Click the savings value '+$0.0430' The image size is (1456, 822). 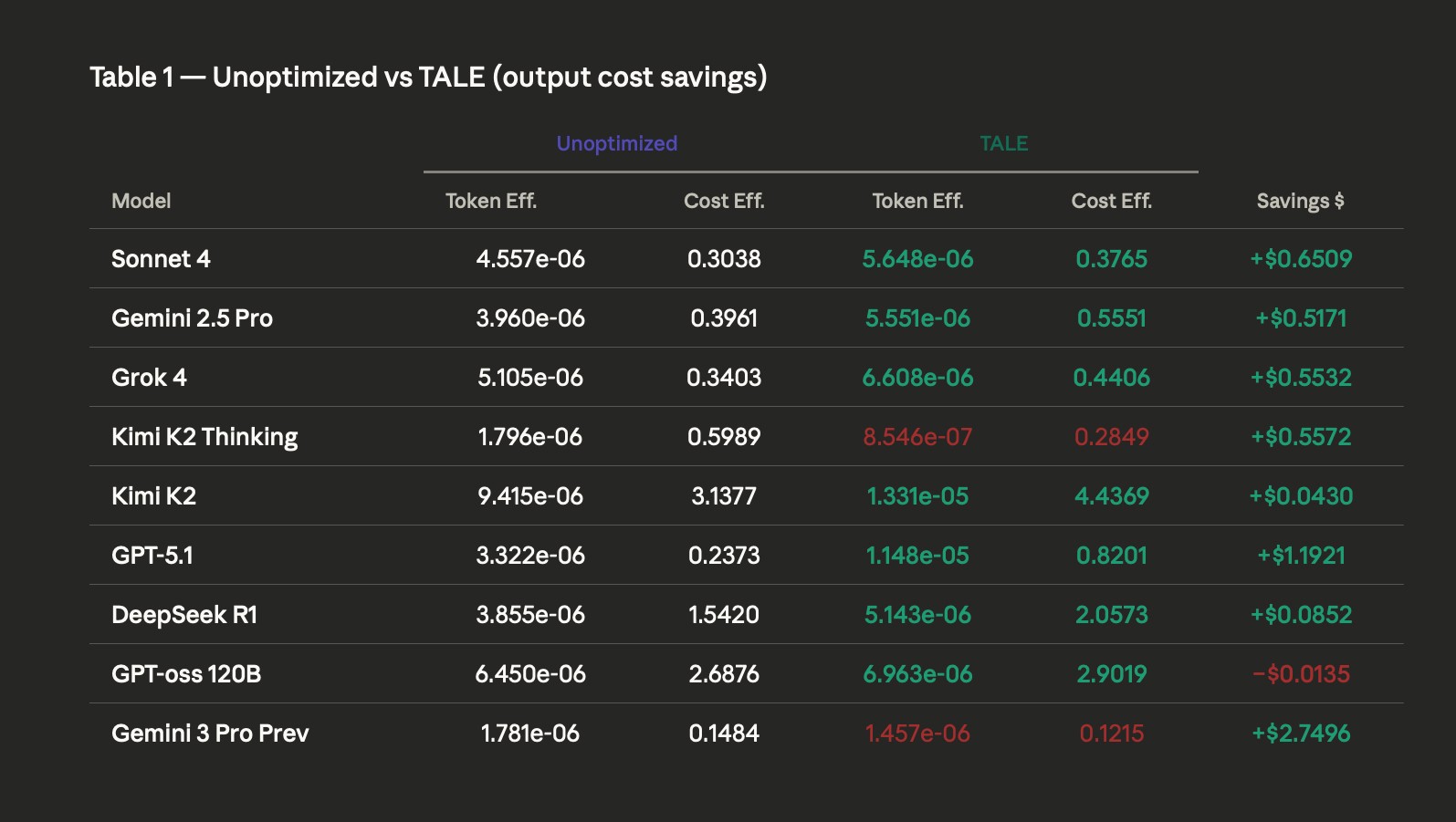[1301, 496]
